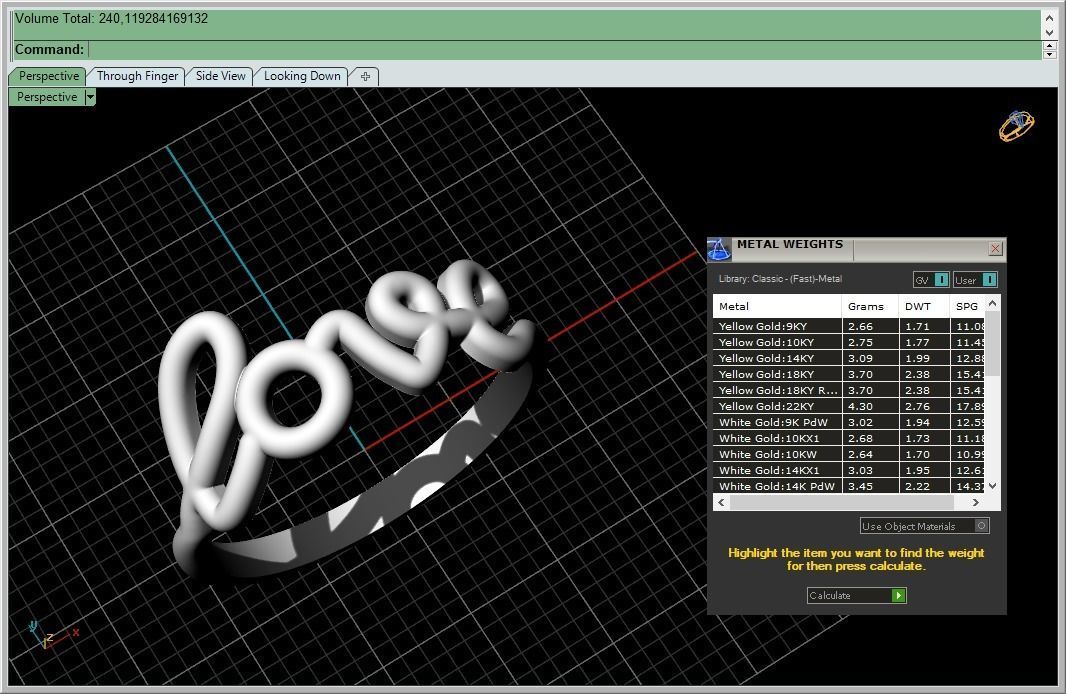Switch to the Through Finger tab
1066x694 pixels.
coord(137,76)
